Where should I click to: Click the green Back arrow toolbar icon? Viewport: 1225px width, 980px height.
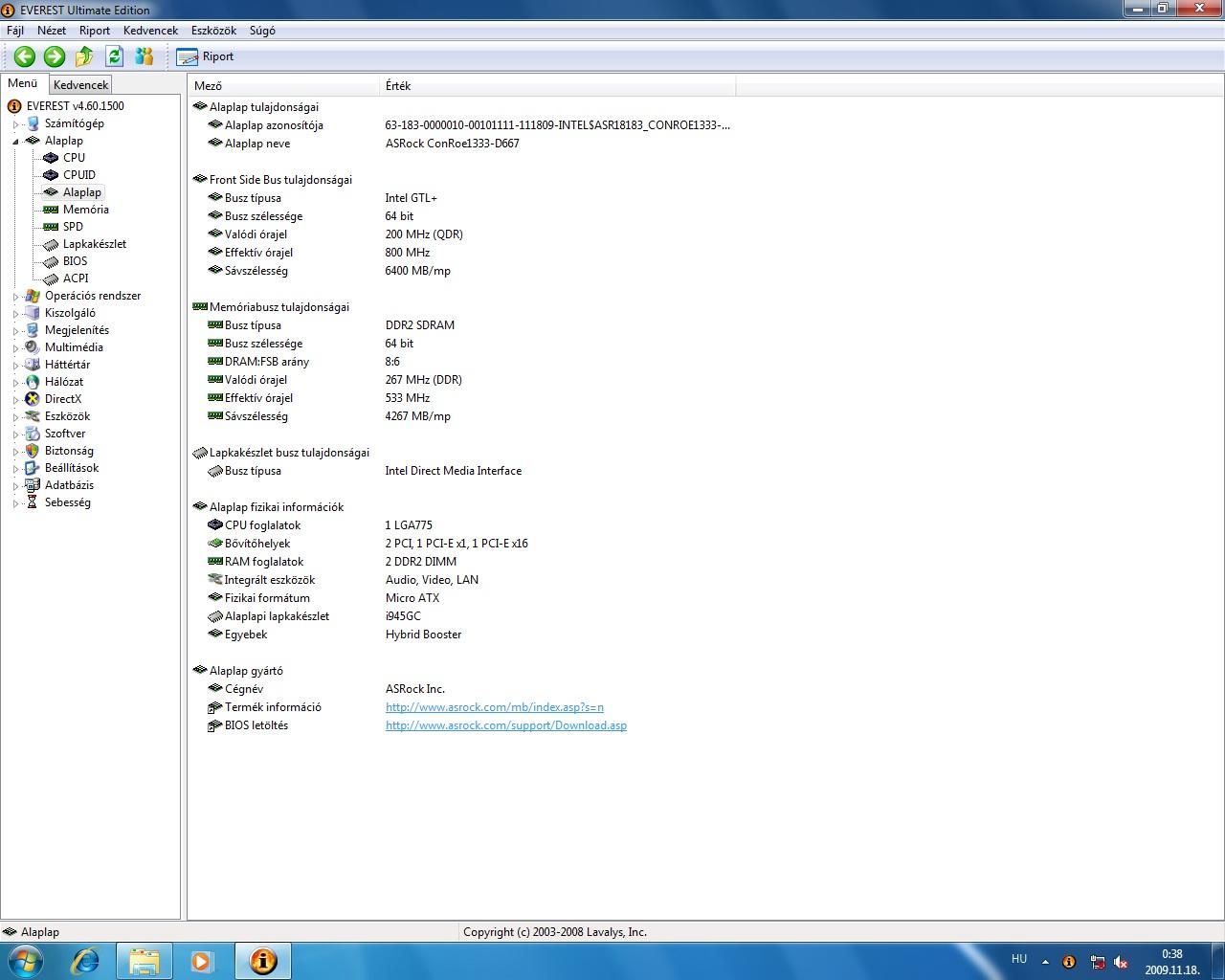click(x=25, y=56)
